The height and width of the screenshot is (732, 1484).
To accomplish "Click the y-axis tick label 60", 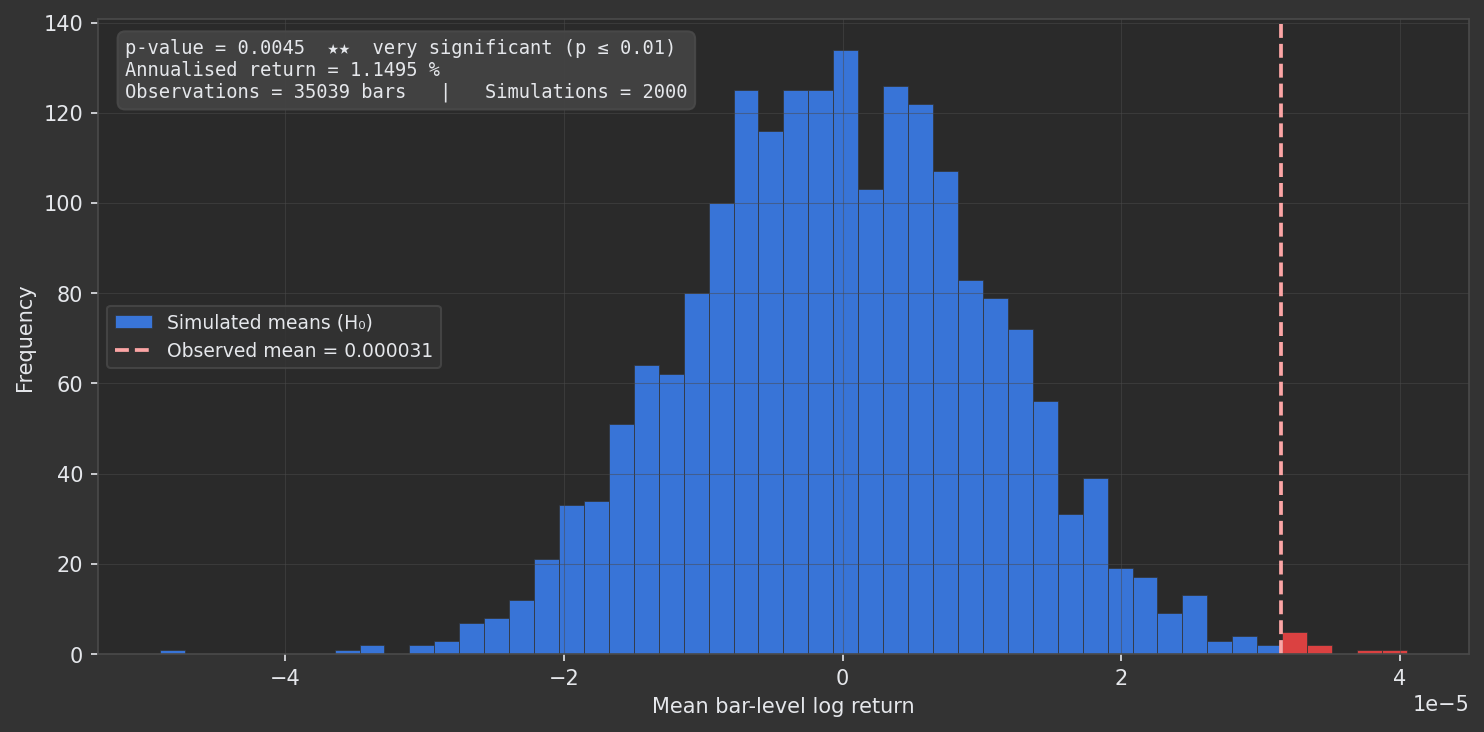I will coord(70,383).
